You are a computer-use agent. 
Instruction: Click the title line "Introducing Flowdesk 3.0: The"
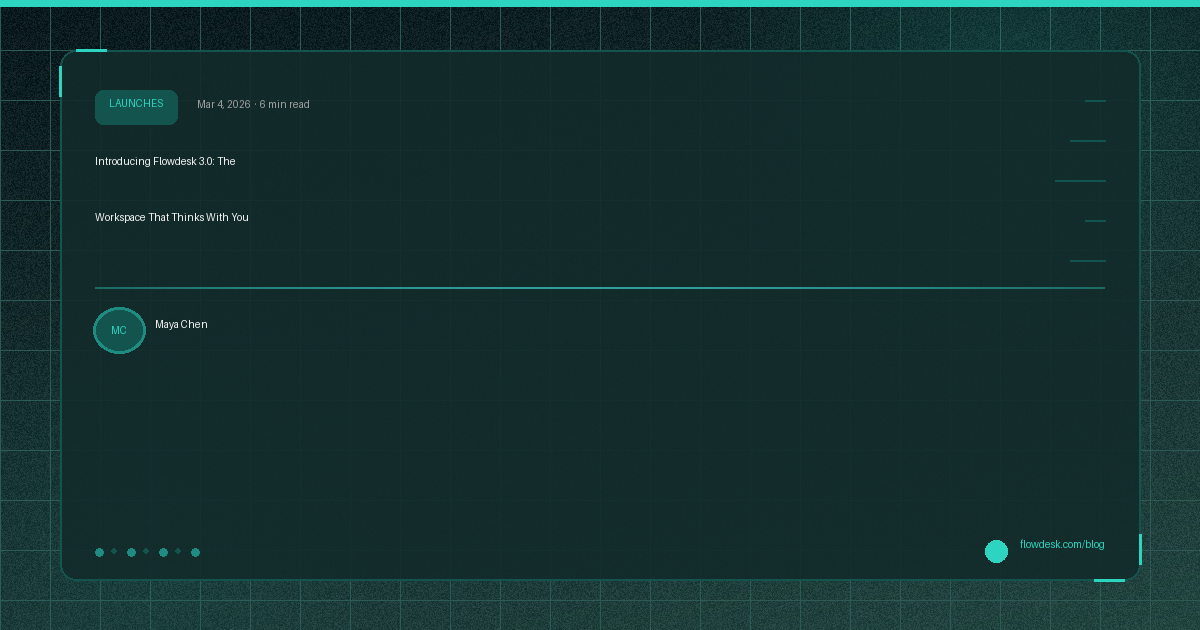[x=165, y=161]
